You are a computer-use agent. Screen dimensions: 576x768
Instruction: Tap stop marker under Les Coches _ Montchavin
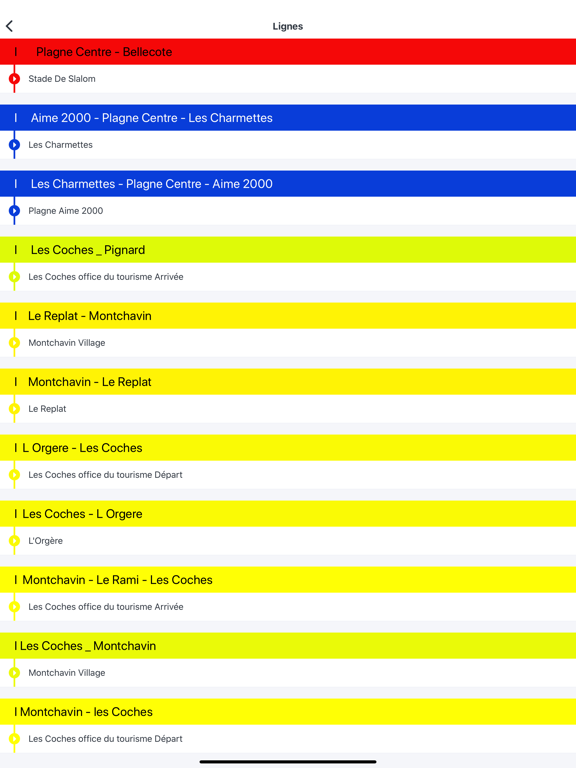[14, 672]
